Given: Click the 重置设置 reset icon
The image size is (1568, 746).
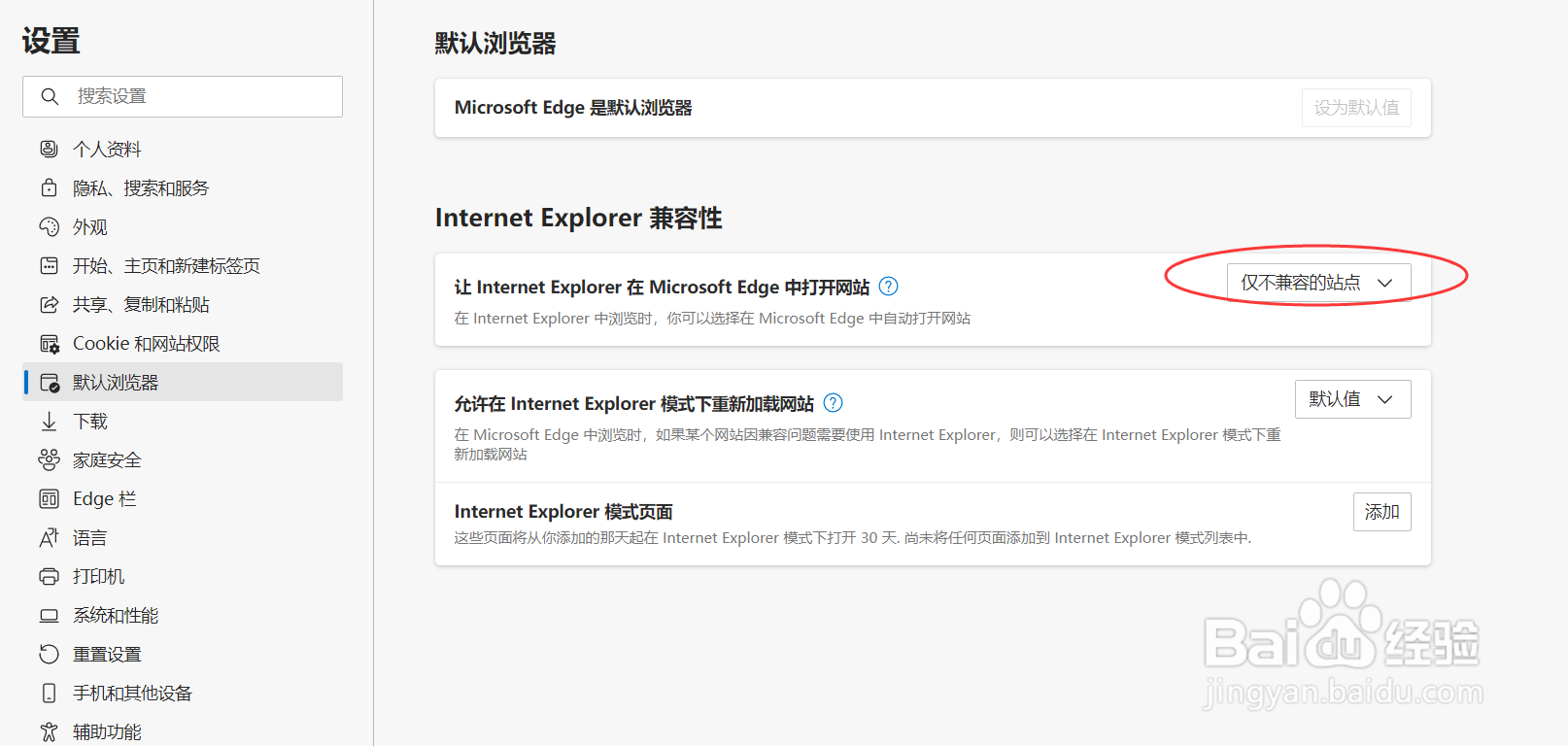Looking at the screenshot, I should [x=49, y=654].
